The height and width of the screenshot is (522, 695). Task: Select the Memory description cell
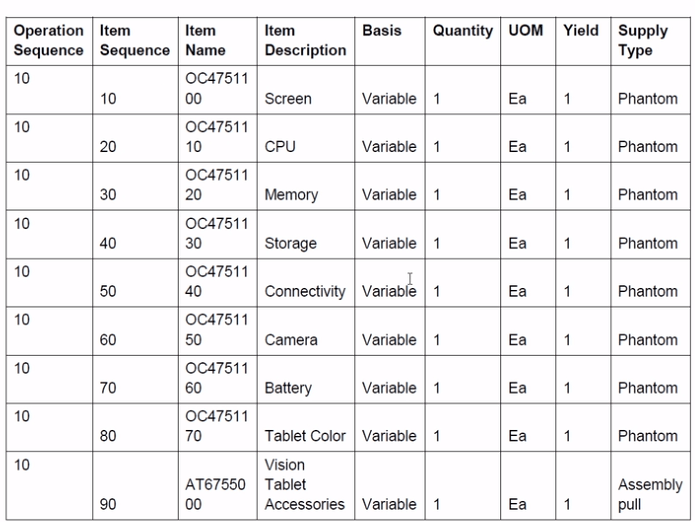coord(291,195)
